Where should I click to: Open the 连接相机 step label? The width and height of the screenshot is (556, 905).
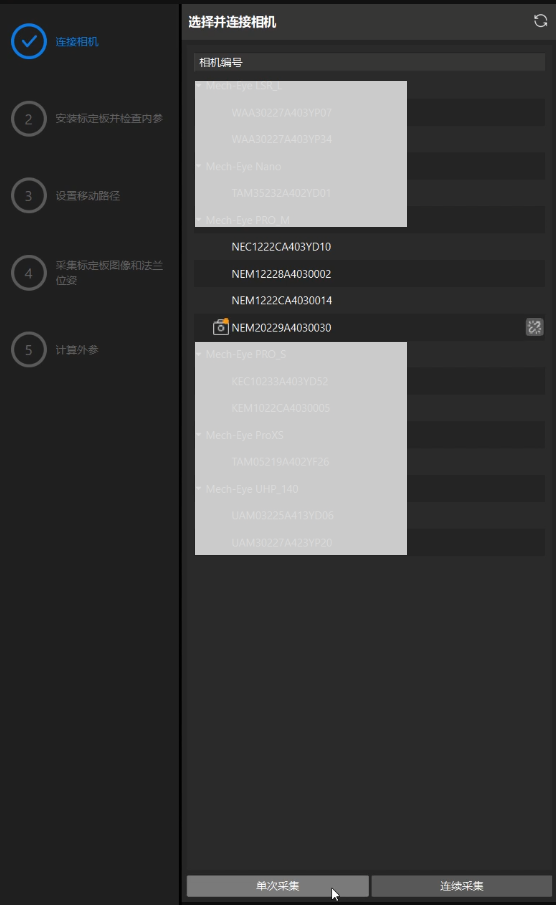[77, 42]
